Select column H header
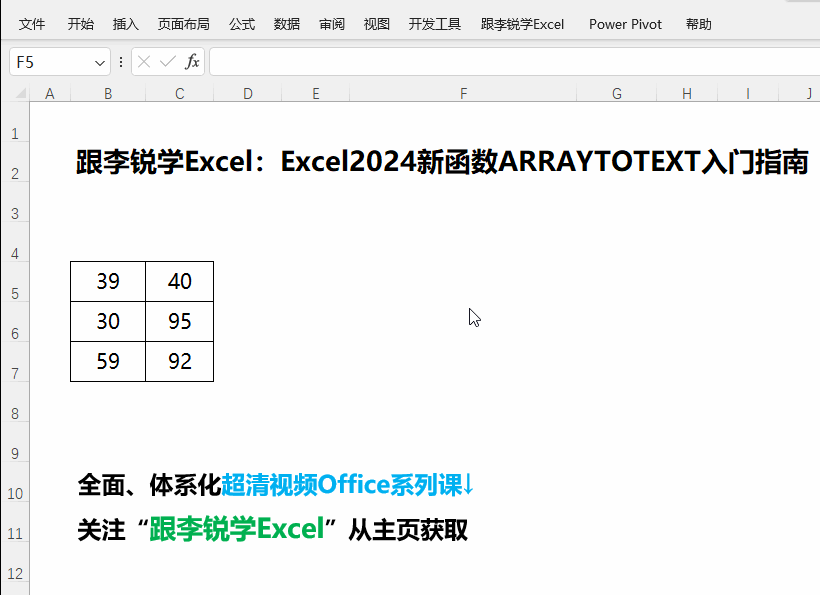Screen dimensions: 820x595 pyautogui.click(x=687, y=94)
